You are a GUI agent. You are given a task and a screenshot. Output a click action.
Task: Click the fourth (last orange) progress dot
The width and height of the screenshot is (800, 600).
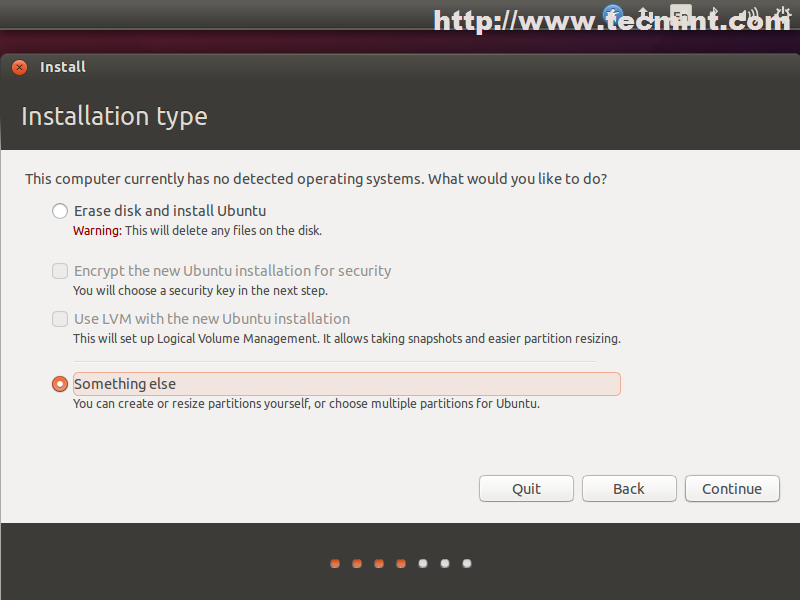click(401, 563)
